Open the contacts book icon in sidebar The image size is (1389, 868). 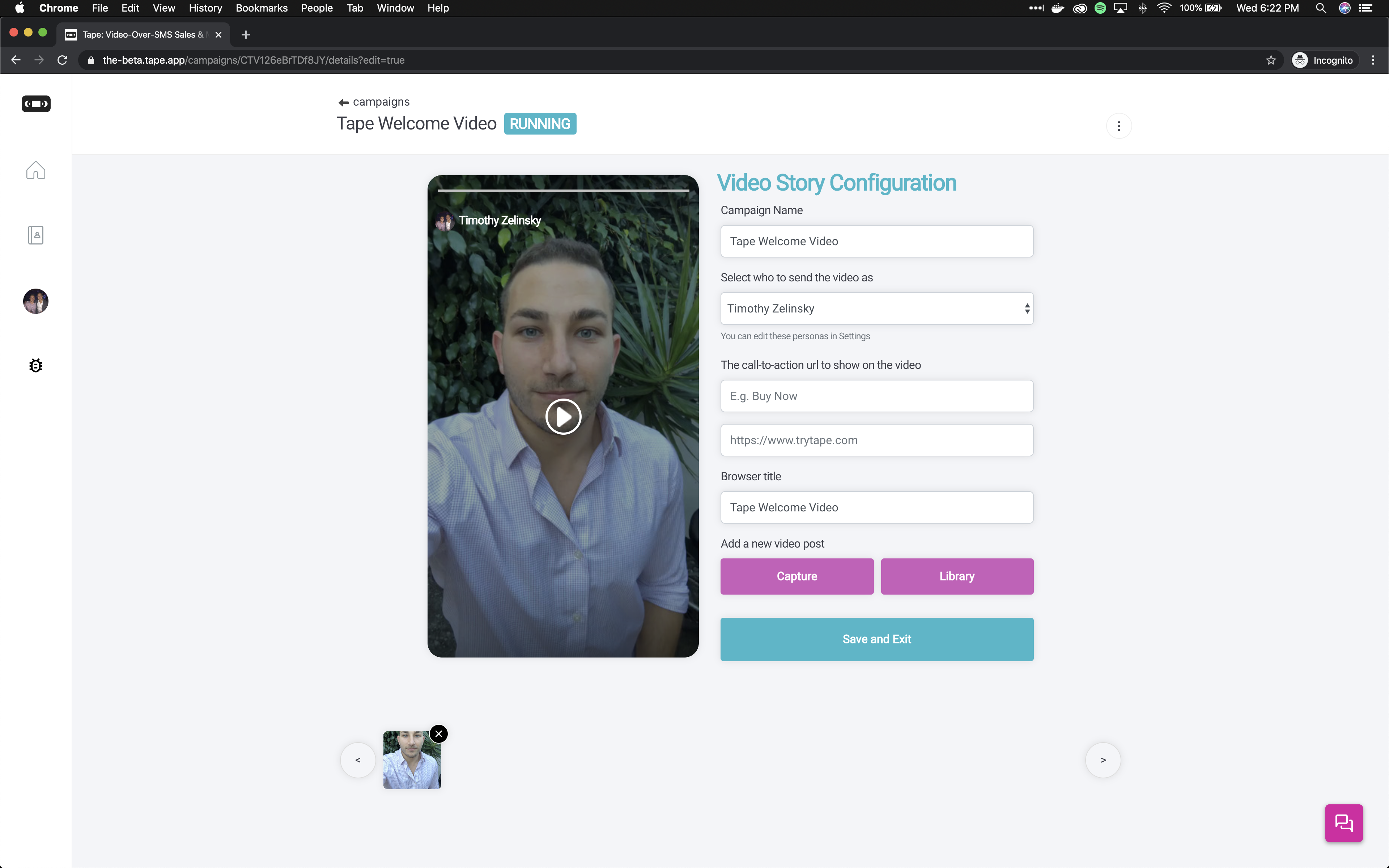35,235
